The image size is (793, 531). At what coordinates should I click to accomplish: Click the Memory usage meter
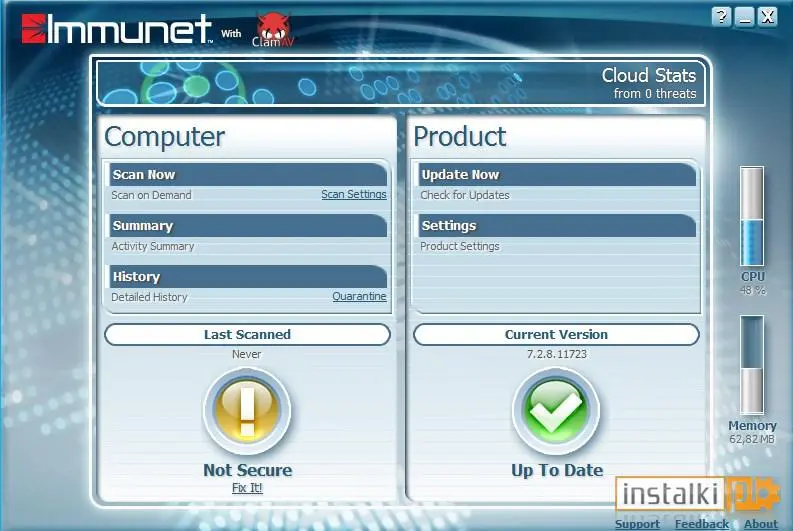pyautogui.click(x=752, y=366)
